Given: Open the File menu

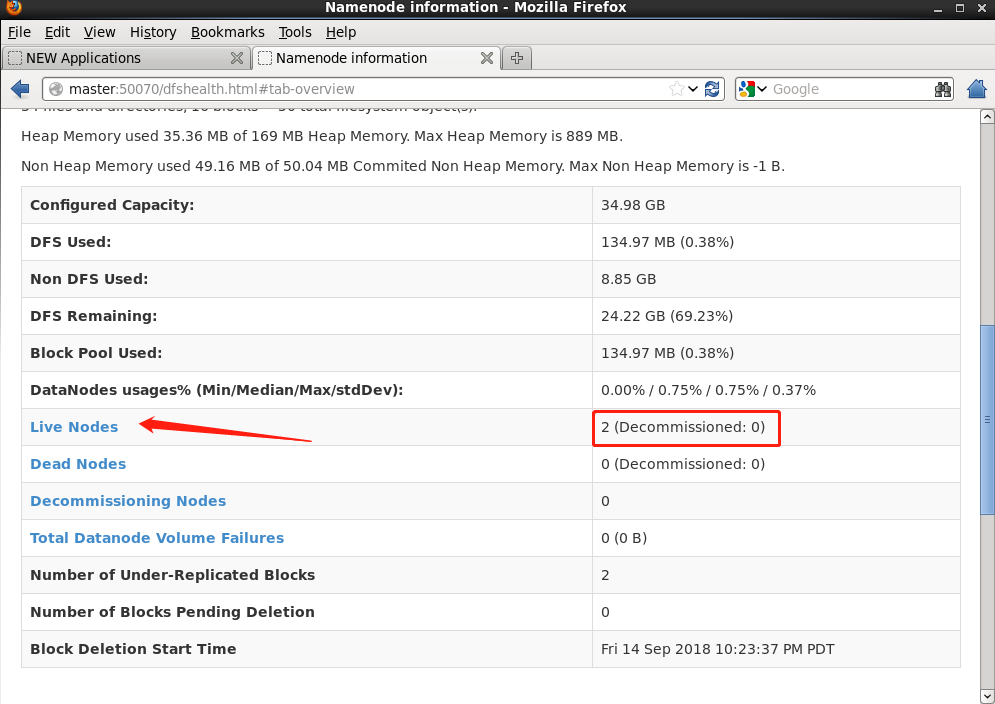Looking at the screenshot, I should pyautogui.click(x=19, y=32).
